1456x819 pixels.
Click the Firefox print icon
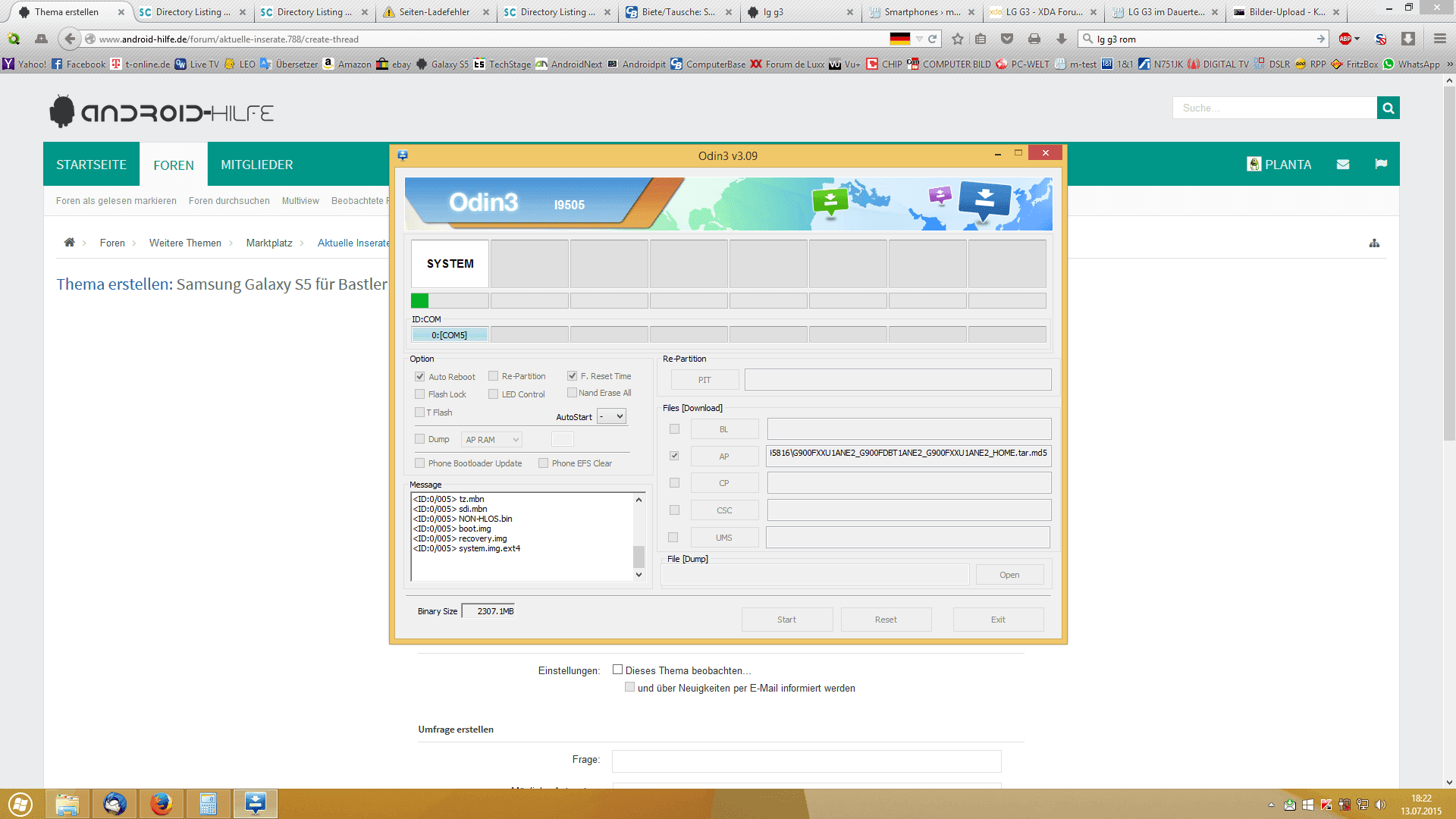click(1034, 39)
